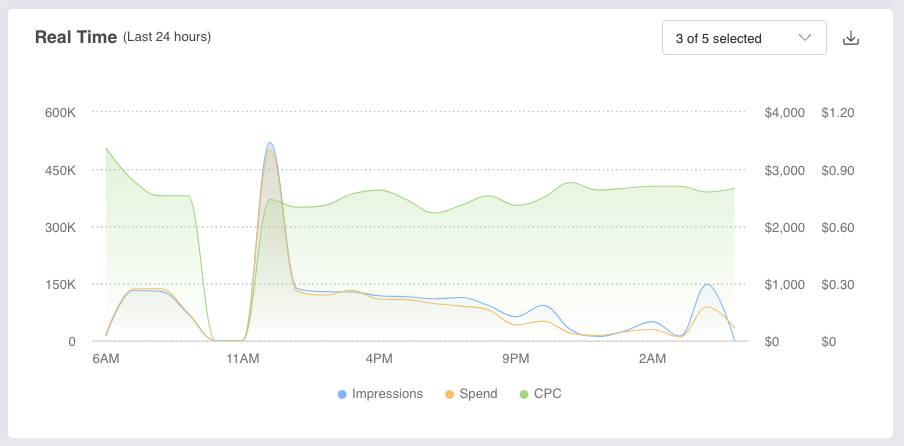Screen dimensions: 904x446
Task: Click the 4PM x-axis label
Action: click(x=379, y=358)
